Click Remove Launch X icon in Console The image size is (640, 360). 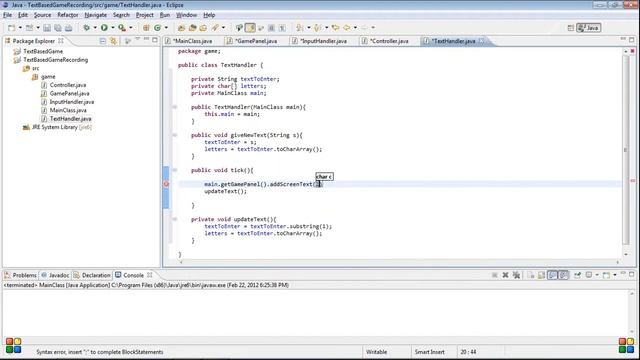click(x=505, y=275)
